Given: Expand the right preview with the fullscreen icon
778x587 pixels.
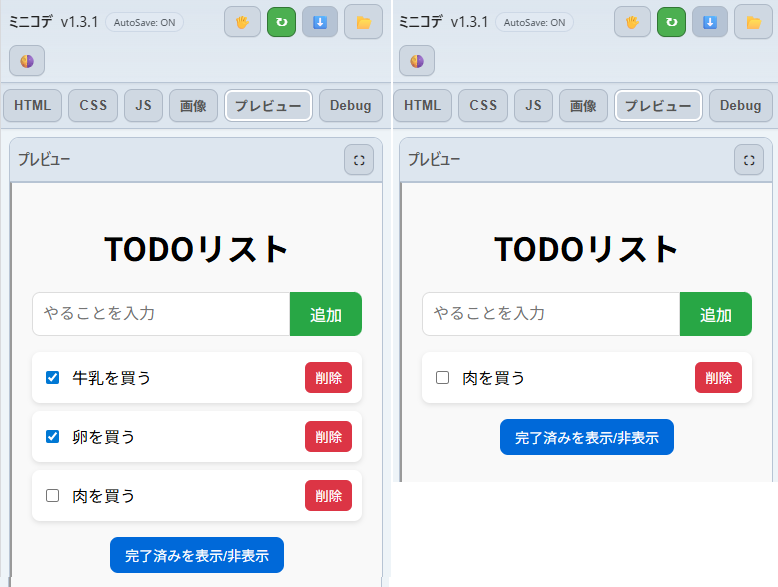Looking at the screenshot, I should pos(749,159).
